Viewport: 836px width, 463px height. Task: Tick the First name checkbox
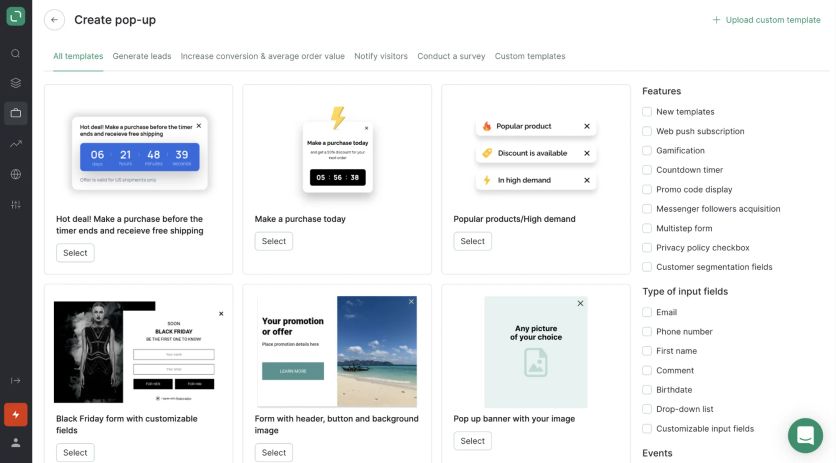coord(647,351)
